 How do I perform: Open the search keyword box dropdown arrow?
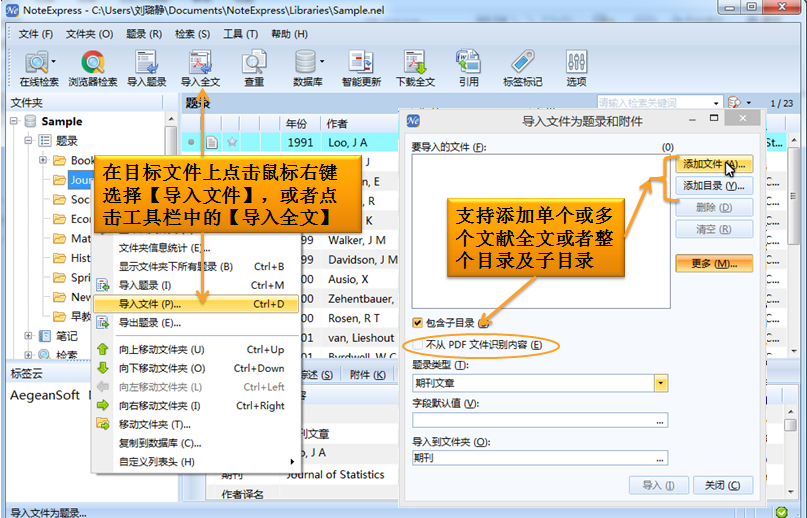point(715,103)
